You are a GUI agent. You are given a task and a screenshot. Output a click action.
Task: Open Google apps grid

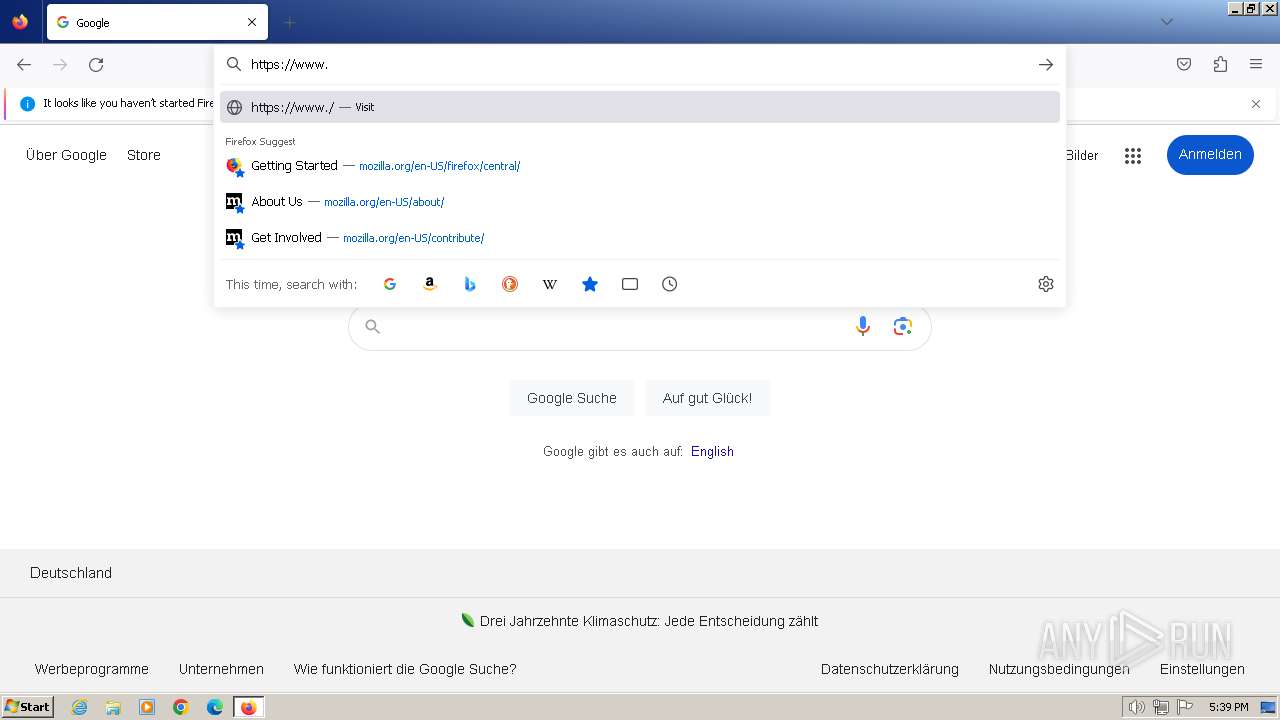pyautogui.click(x=1133, y=155)
